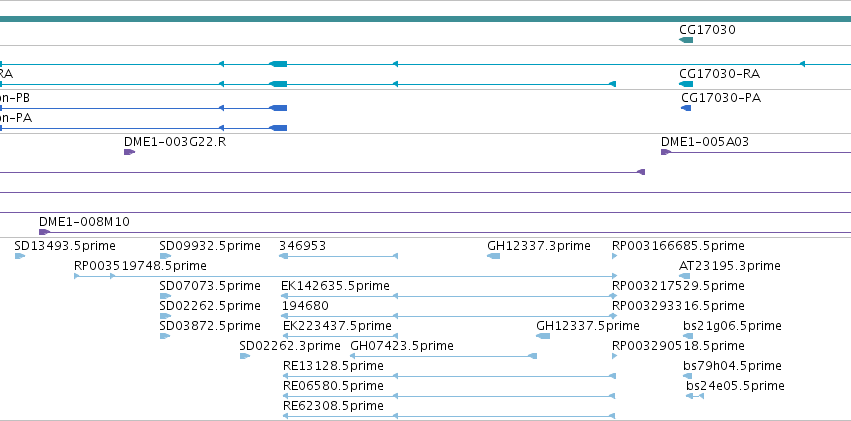Viewport: 851px width, 421px height.
Task: Click the SD02262.3prime EST arrow
Action: pyautogui.click(x=245, y=356)
